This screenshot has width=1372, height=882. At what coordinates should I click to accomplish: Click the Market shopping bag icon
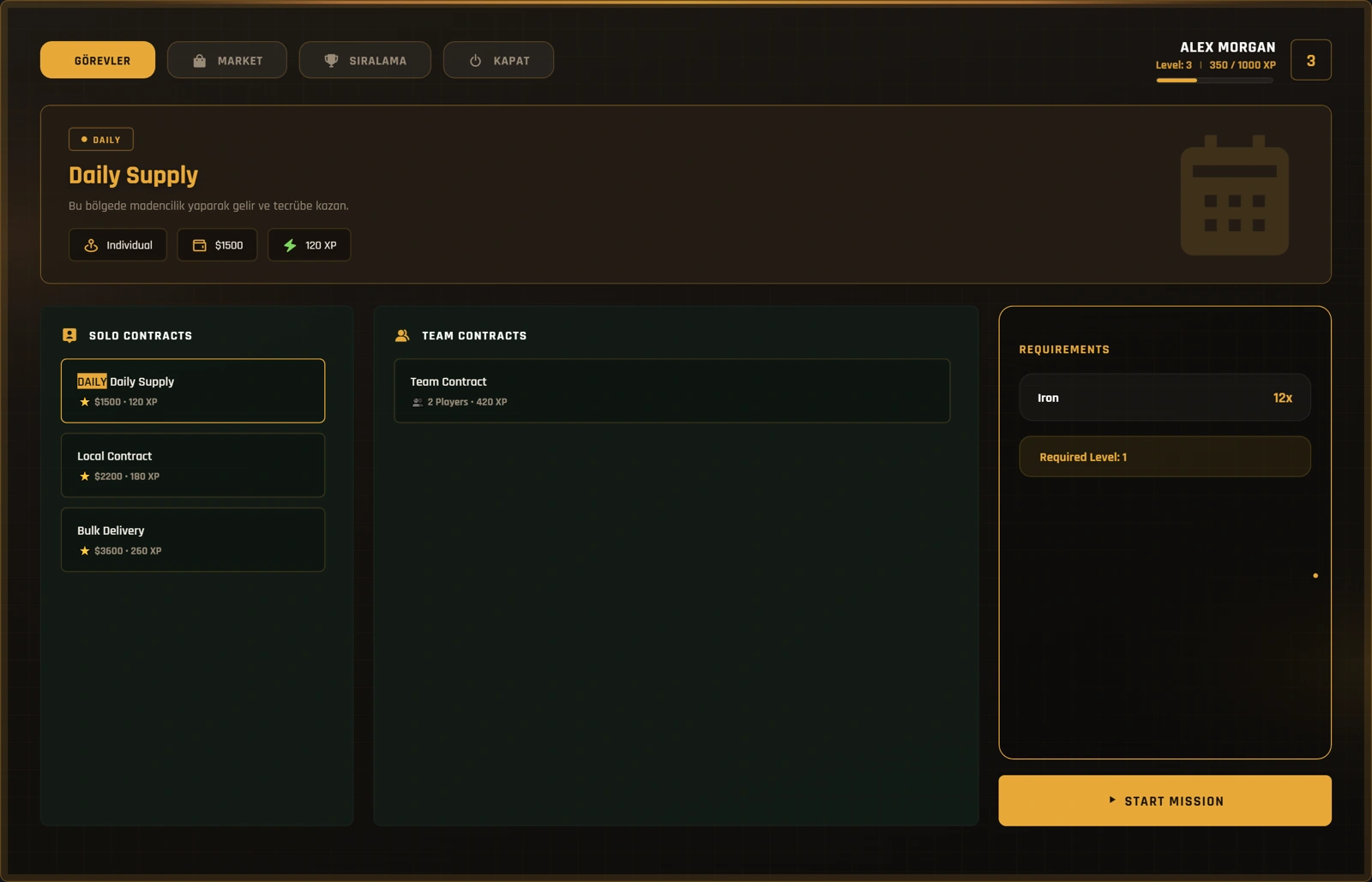tap(200, 61)
